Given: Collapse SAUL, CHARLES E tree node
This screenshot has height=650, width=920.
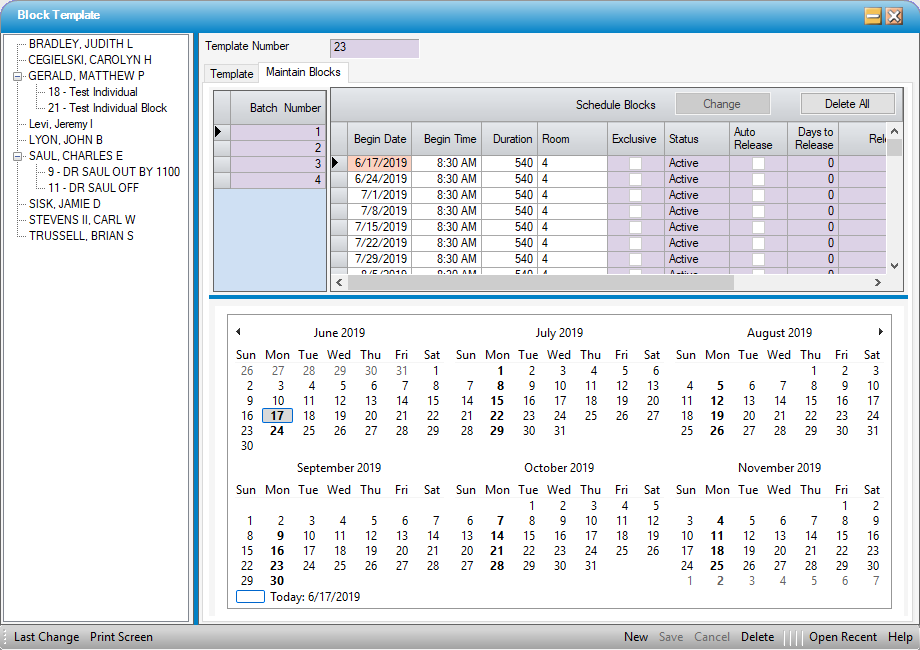Looking at the screenshot, I should click(17, 156).
